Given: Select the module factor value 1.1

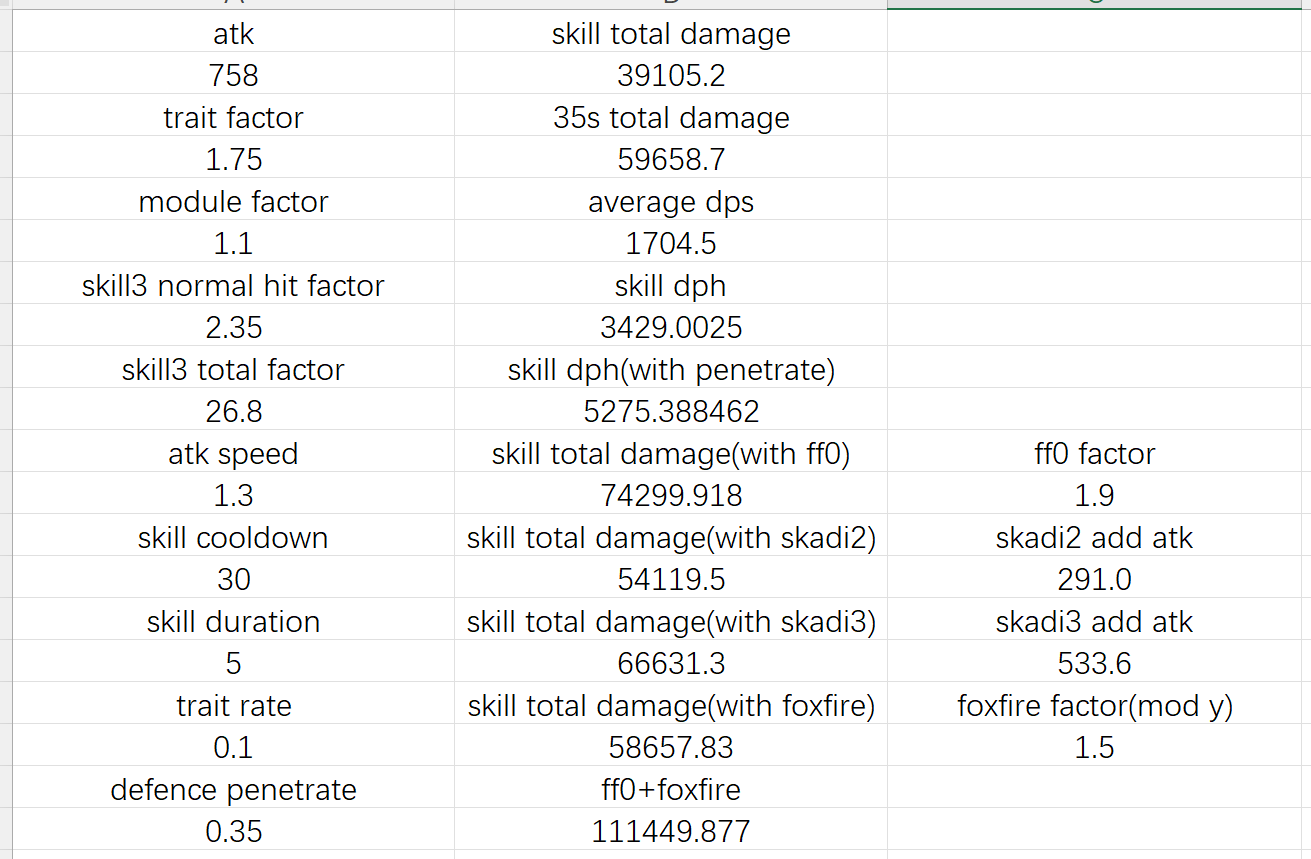Looking at the screenshot, I should pyautogui.click(x=233, y=243).
